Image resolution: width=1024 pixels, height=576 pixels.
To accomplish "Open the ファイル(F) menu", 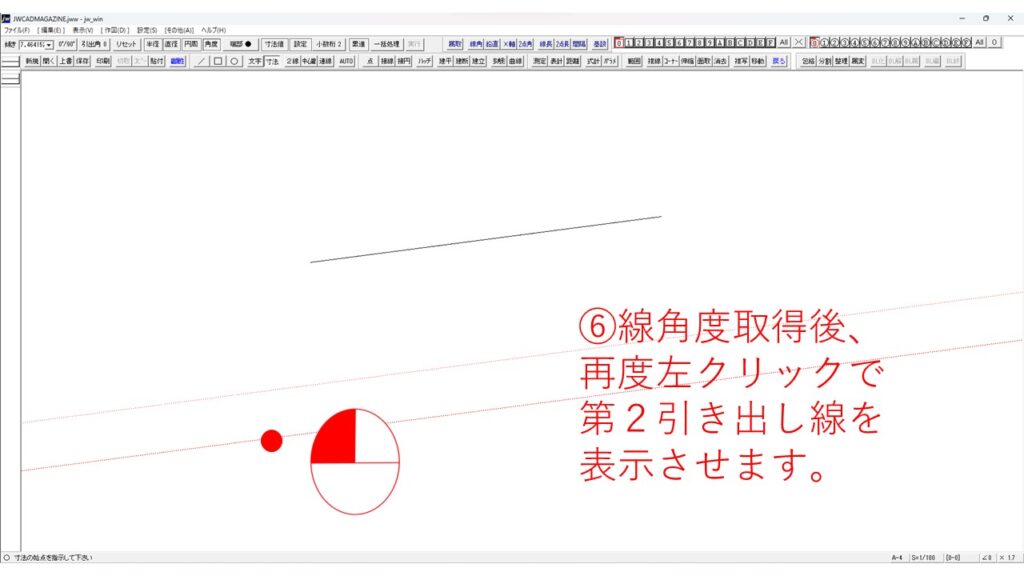I will click(17, 30).
